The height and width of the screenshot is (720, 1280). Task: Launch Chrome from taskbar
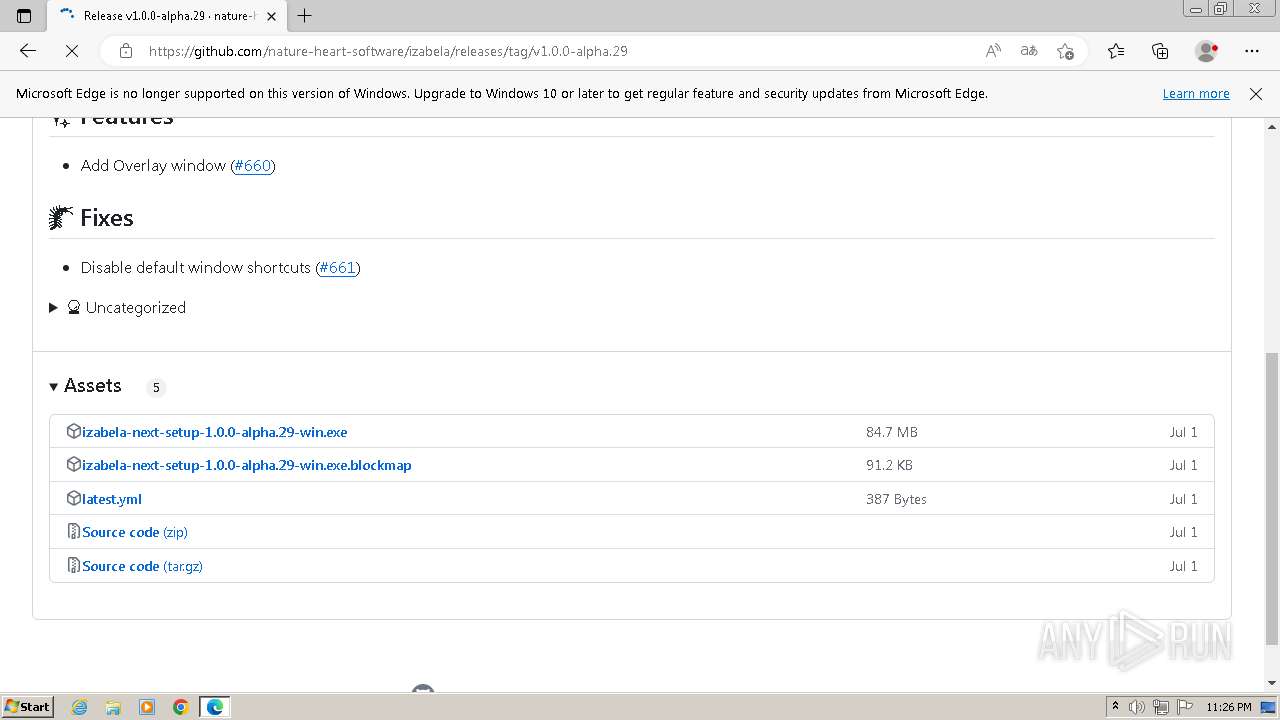click(x=181, y=707)
